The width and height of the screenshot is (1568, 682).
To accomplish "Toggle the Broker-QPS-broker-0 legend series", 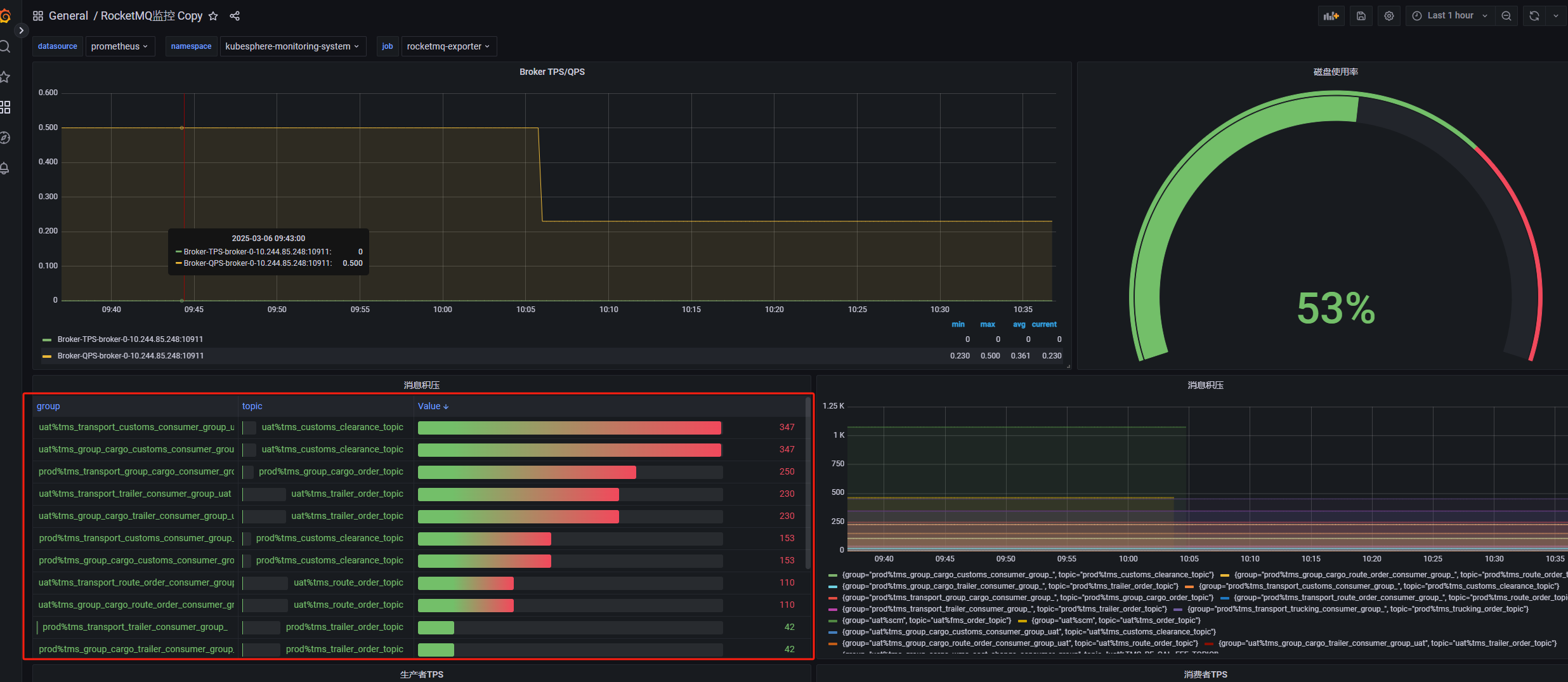I will coord(131,356).
